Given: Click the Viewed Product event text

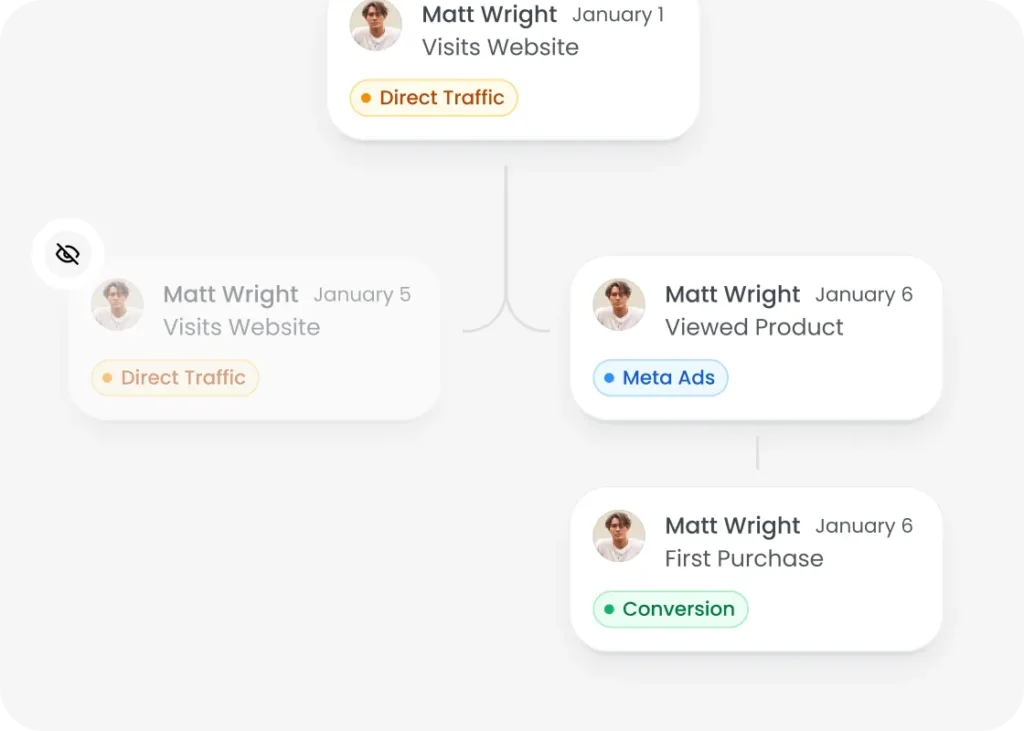Looking at the screenshot, I should click(754, 327).
